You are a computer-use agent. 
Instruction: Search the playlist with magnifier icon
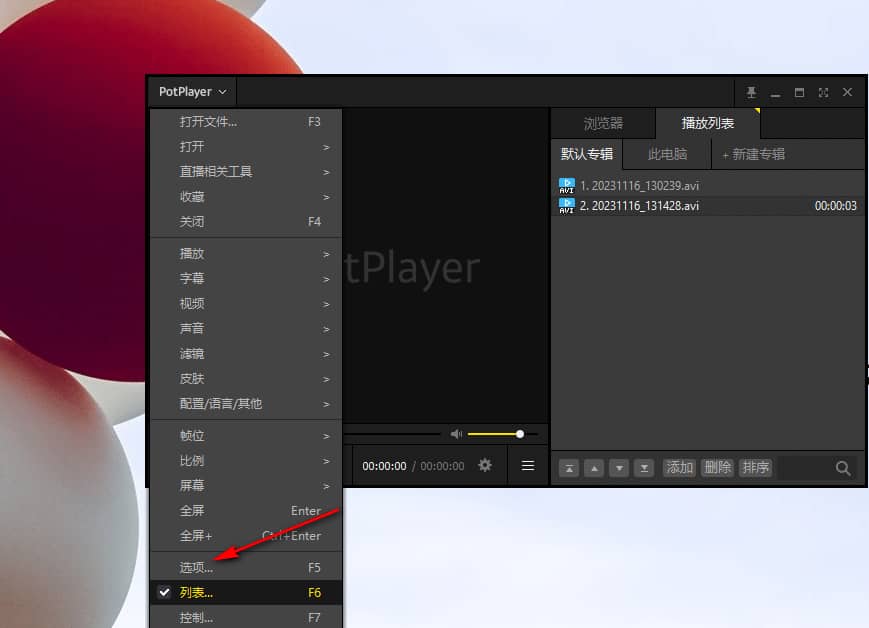coord(843,468)
